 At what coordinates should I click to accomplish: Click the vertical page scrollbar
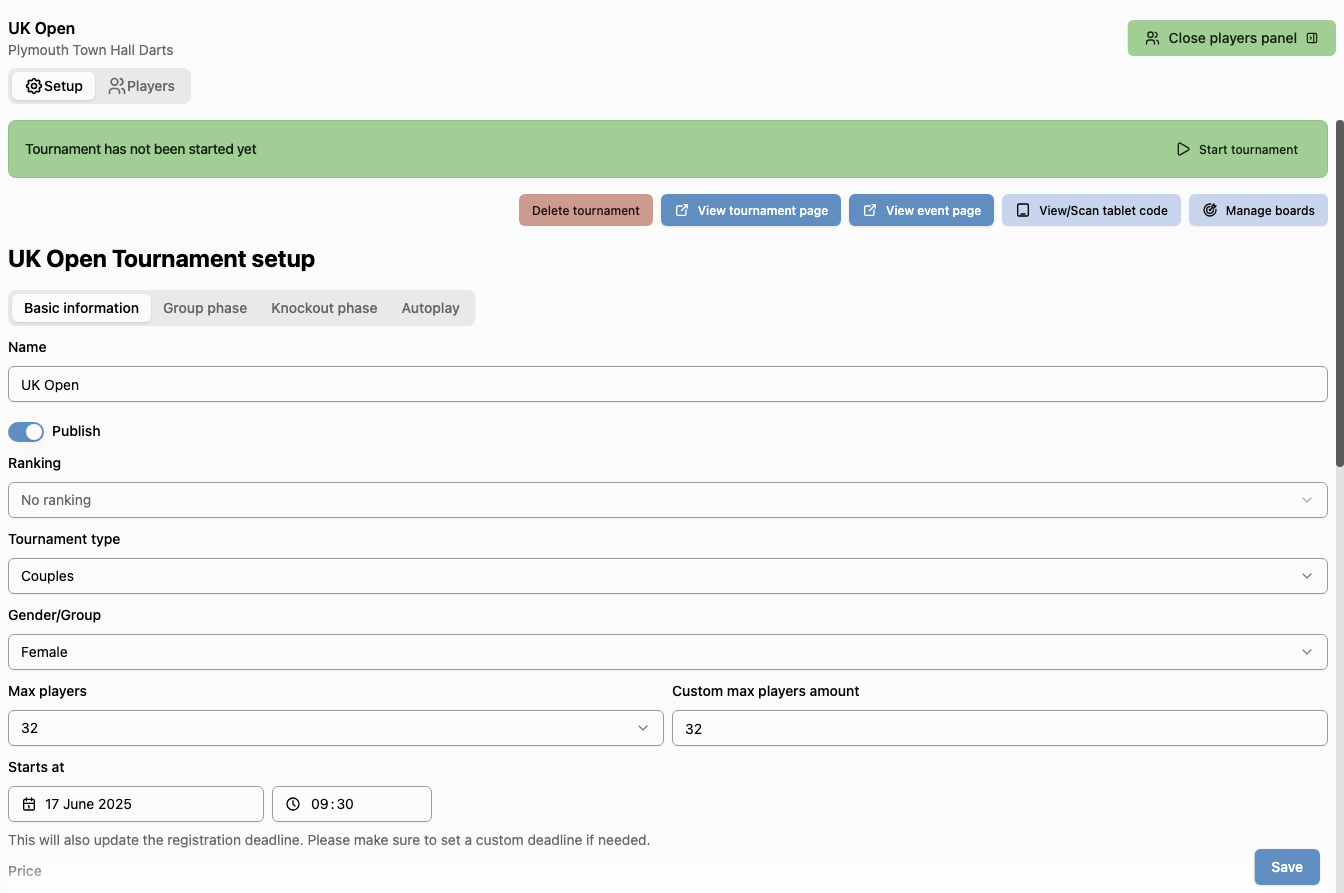[1339, 292]
